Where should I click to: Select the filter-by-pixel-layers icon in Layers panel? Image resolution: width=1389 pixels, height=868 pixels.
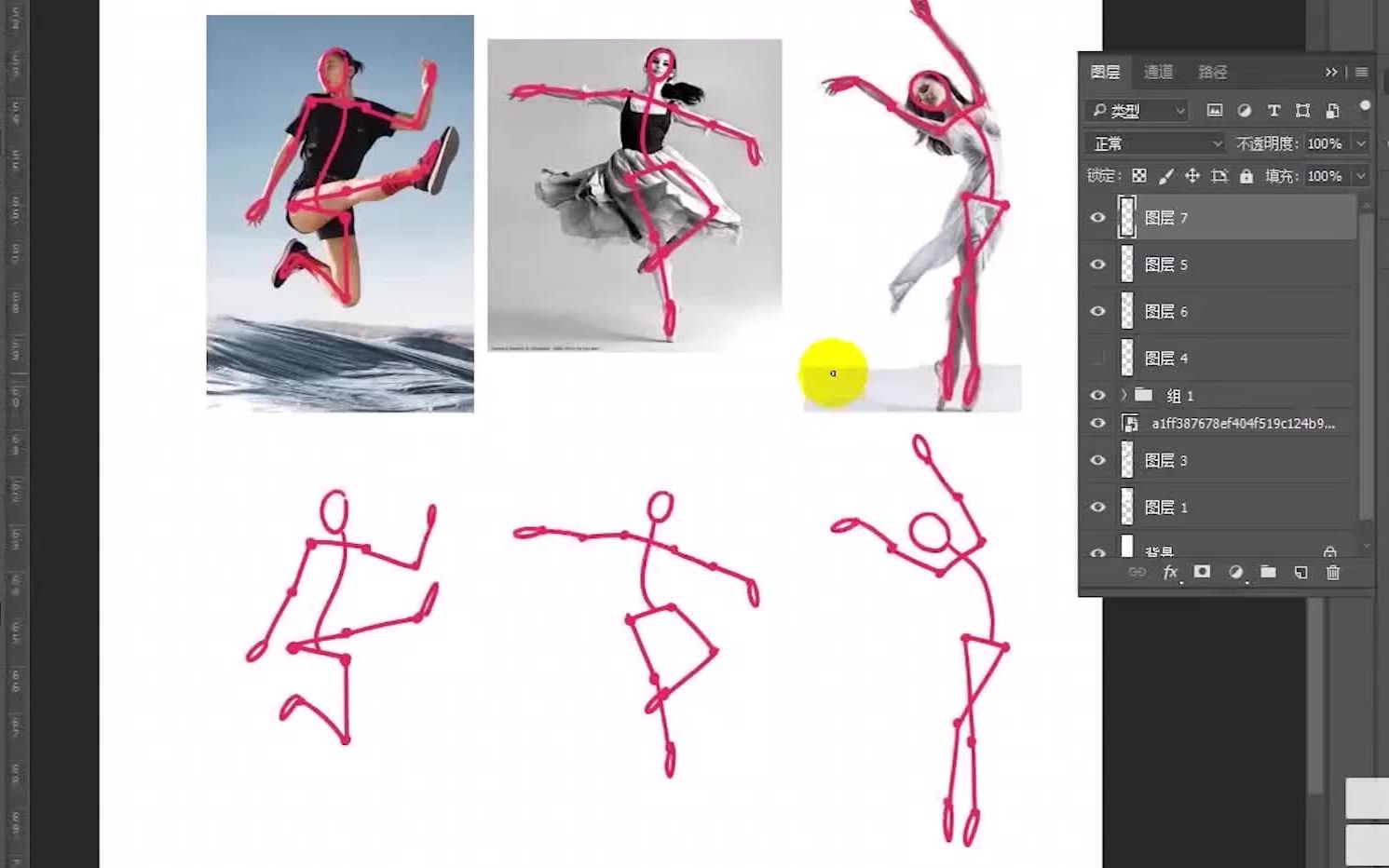[x=1214, y=110]
